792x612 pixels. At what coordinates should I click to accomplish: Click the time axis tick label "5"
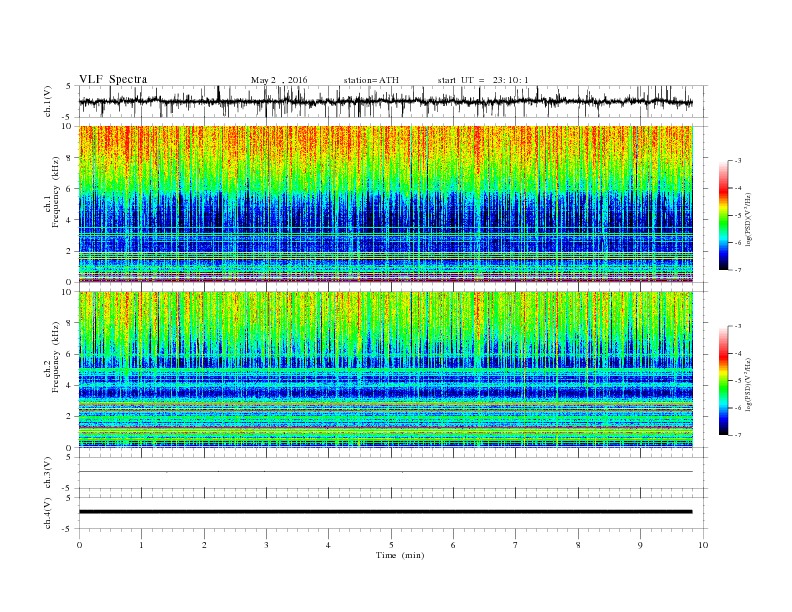click(x=391, y=545)
